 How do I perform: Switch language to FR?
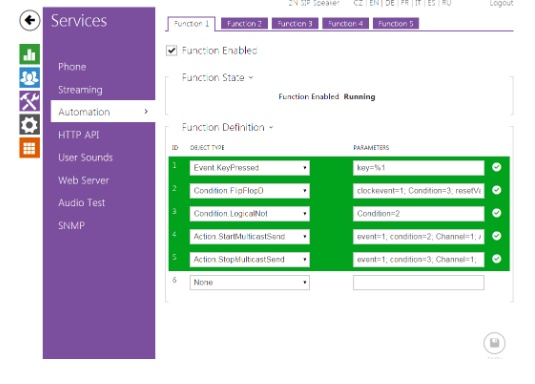tap(405, 3)
